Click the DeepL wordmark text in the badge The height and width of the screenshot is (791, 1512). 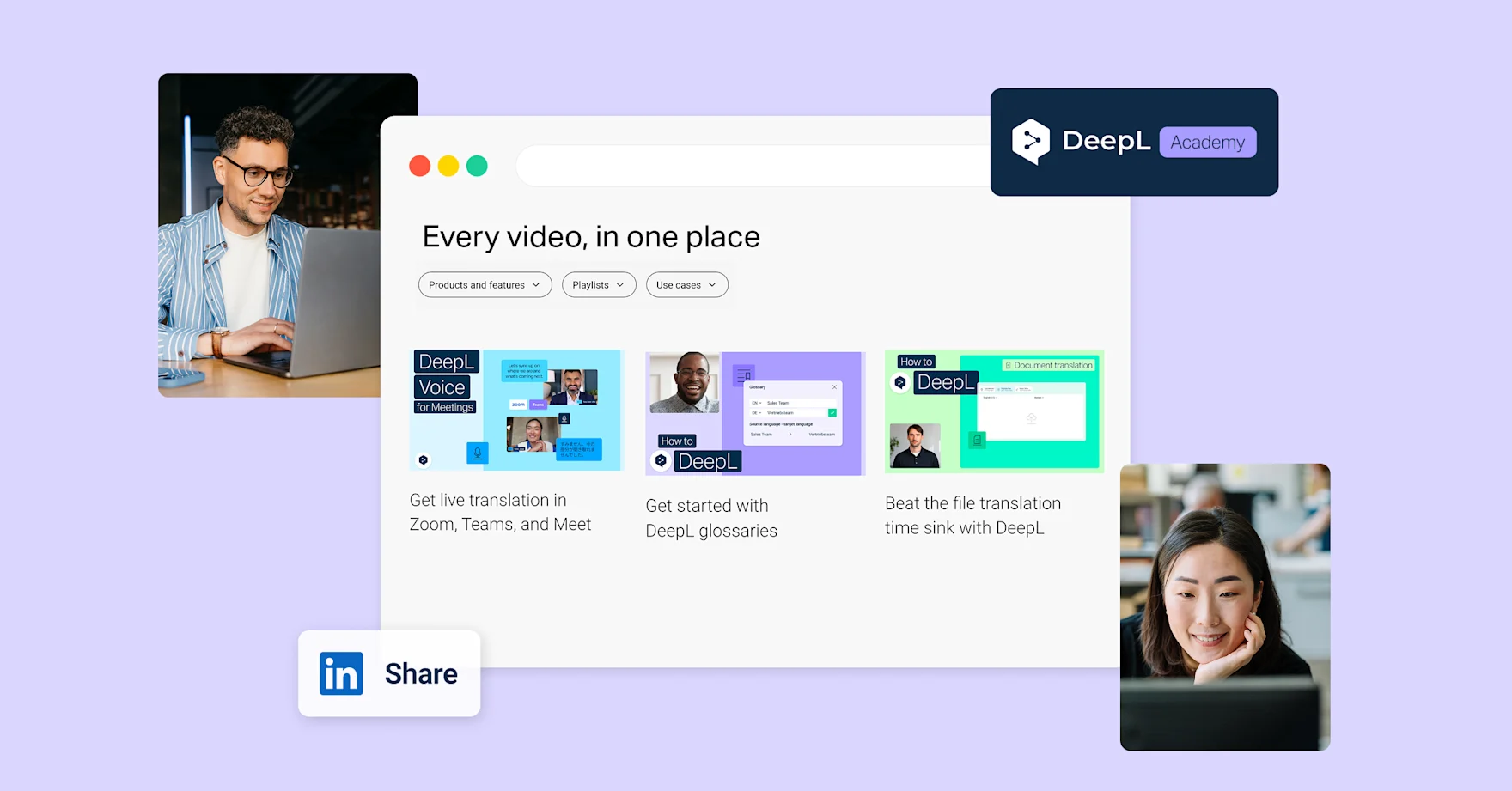(1107, 141)
